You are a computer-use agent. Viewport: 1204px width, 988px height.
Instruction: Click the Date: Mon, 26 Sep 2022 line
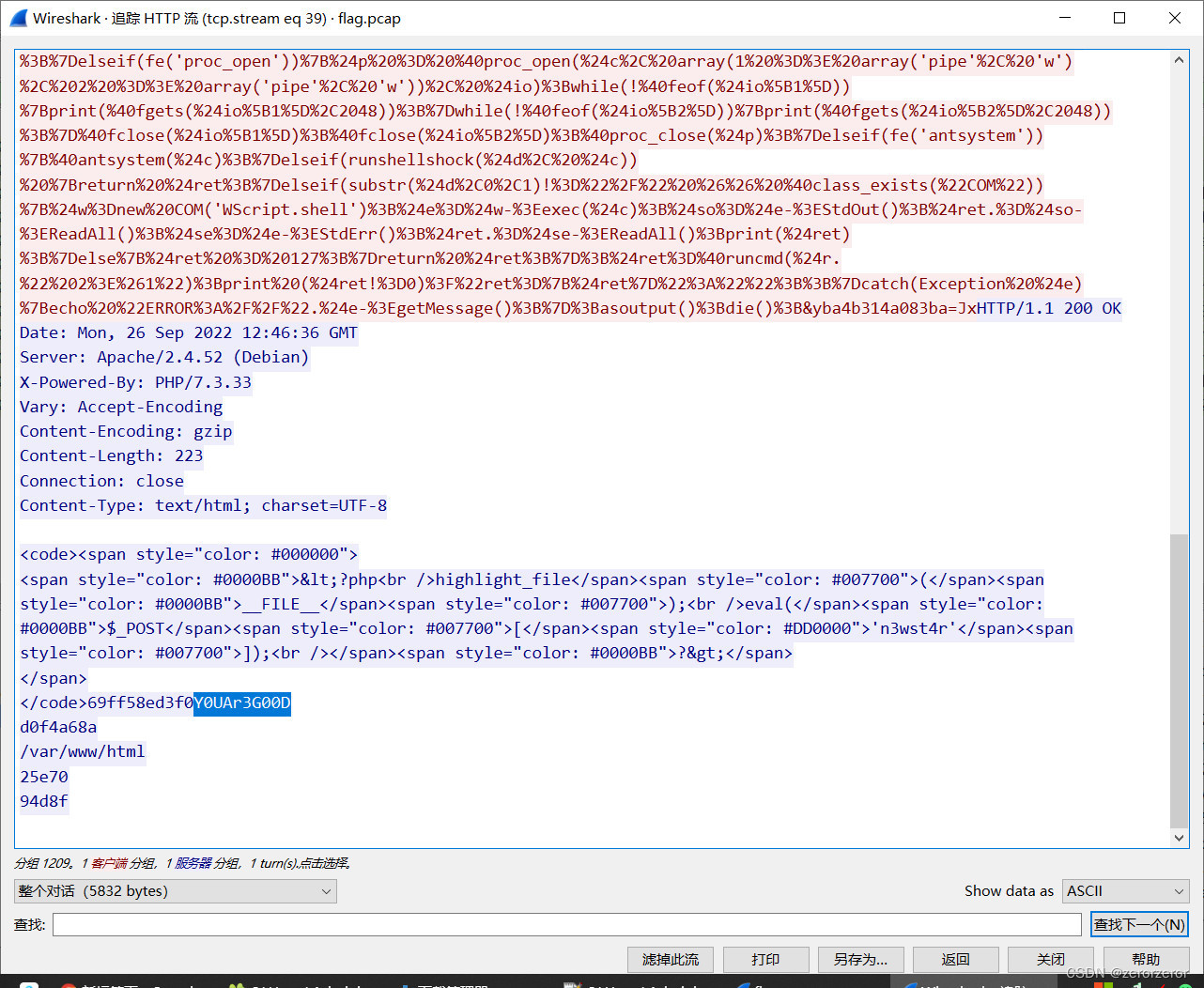(189, 332)
